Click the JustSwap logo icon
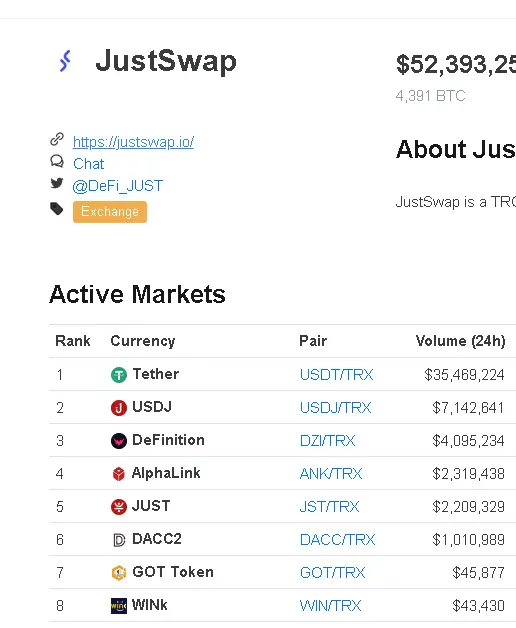The width and height of the screenshot is (516, 628). click(65, 61)
